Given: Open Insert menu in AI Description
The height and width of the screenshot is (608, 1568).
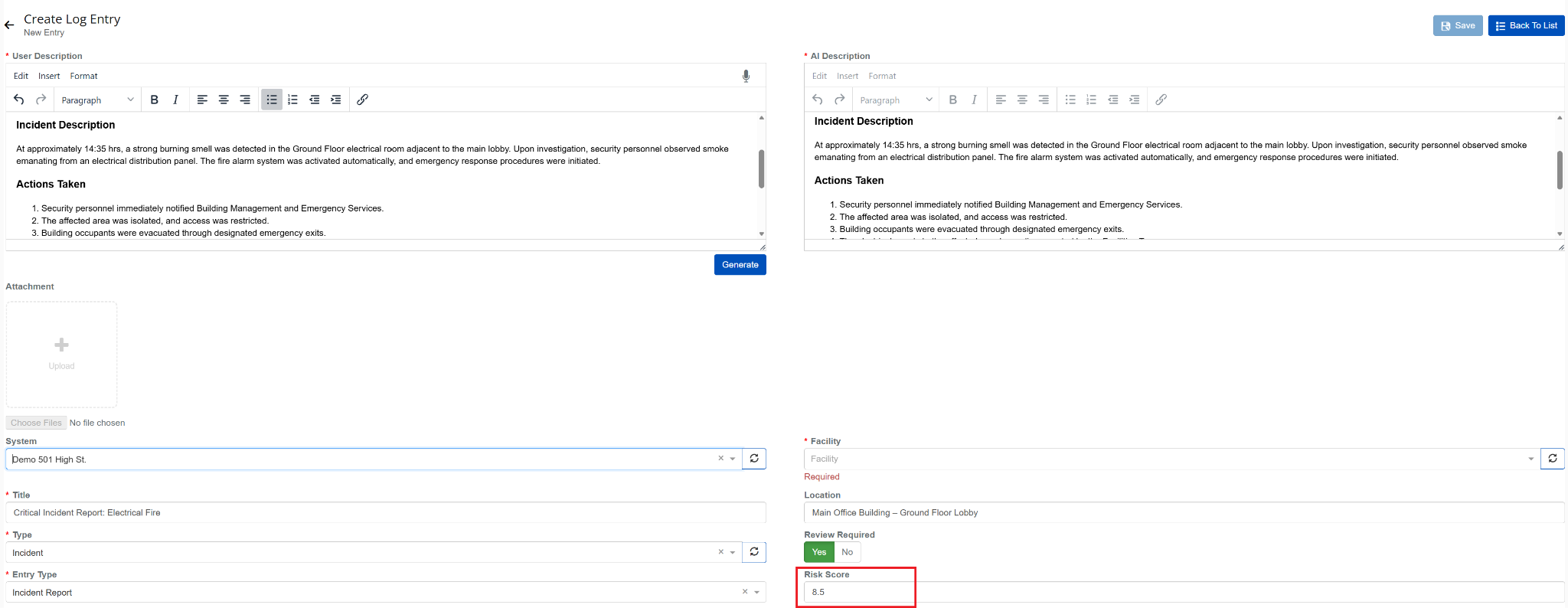Looking at the screenshot, I should coord(848,76).
